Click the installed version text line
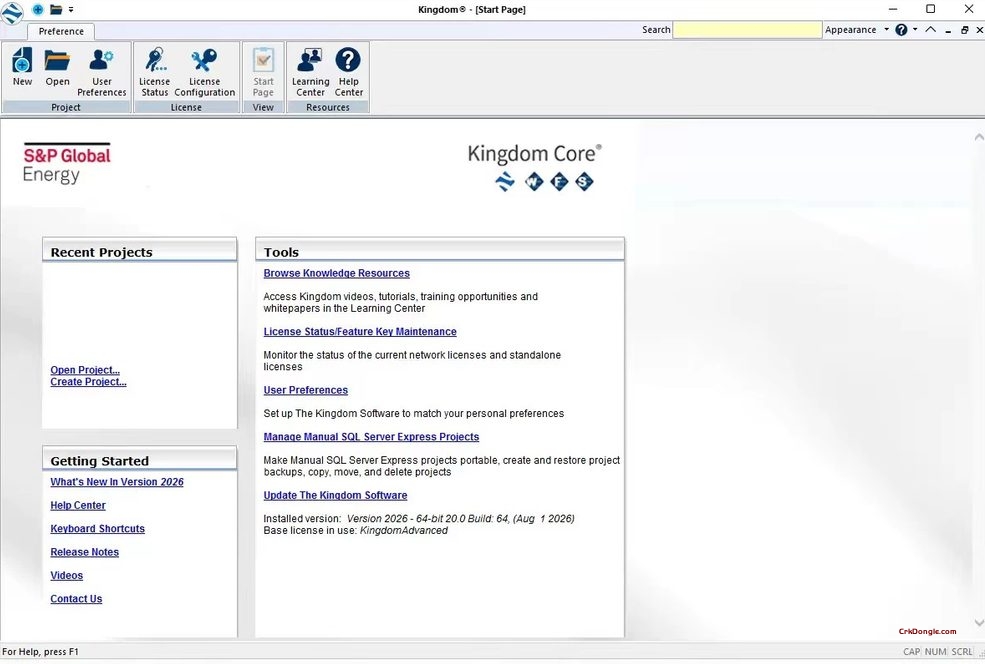Image resolution: width=985 pixels, height=664 pixels. click(x=419, y=518)
